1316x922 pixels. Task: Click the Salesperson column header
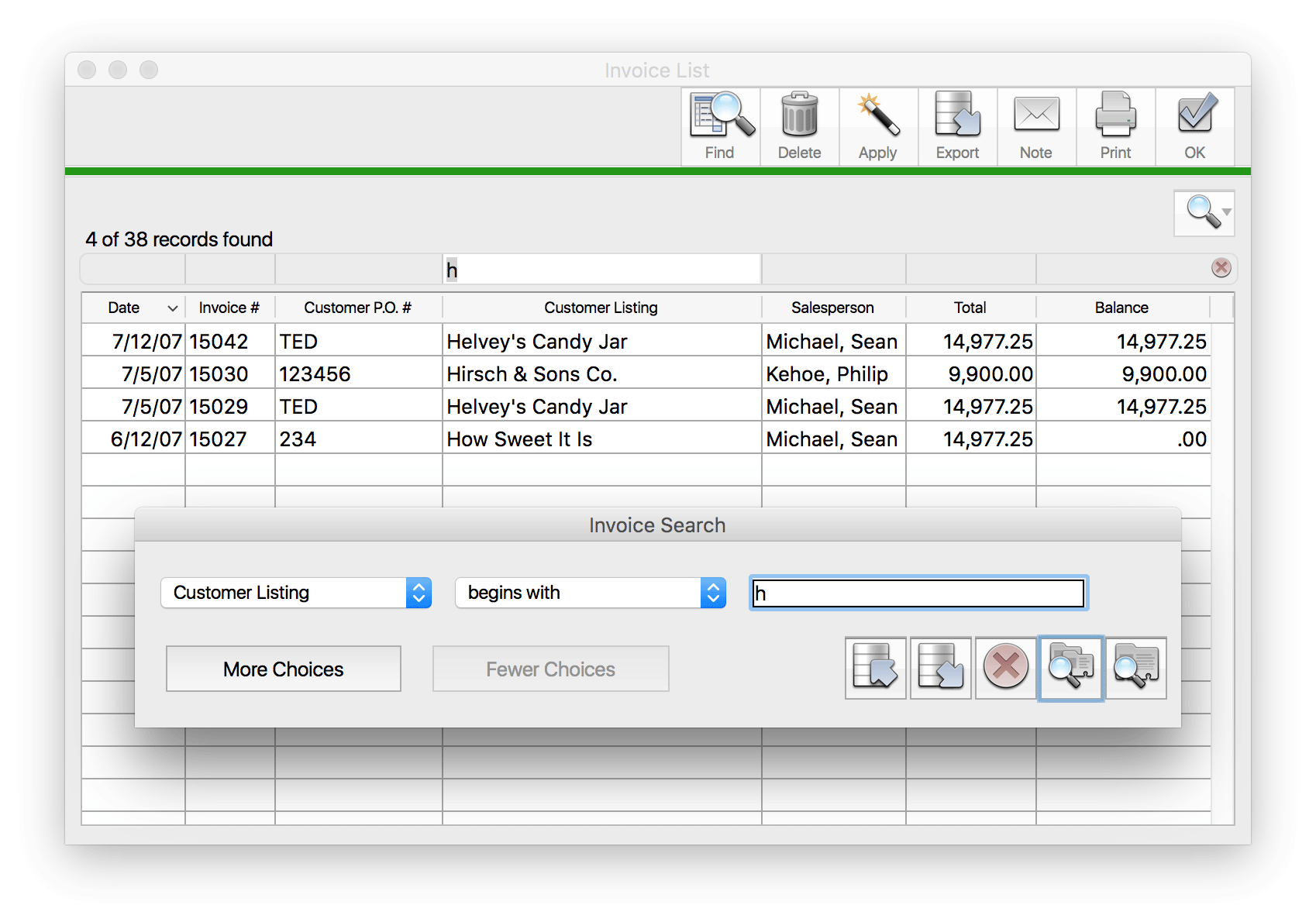833,308
